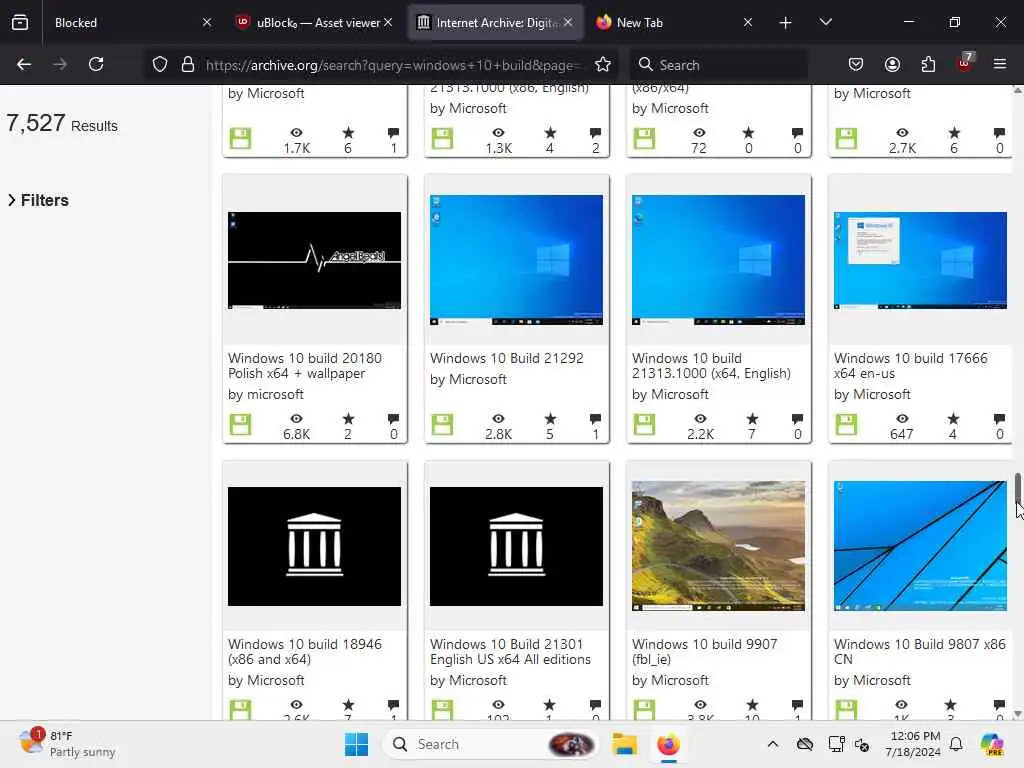Close the Blocked tab

tap(207, 23)
